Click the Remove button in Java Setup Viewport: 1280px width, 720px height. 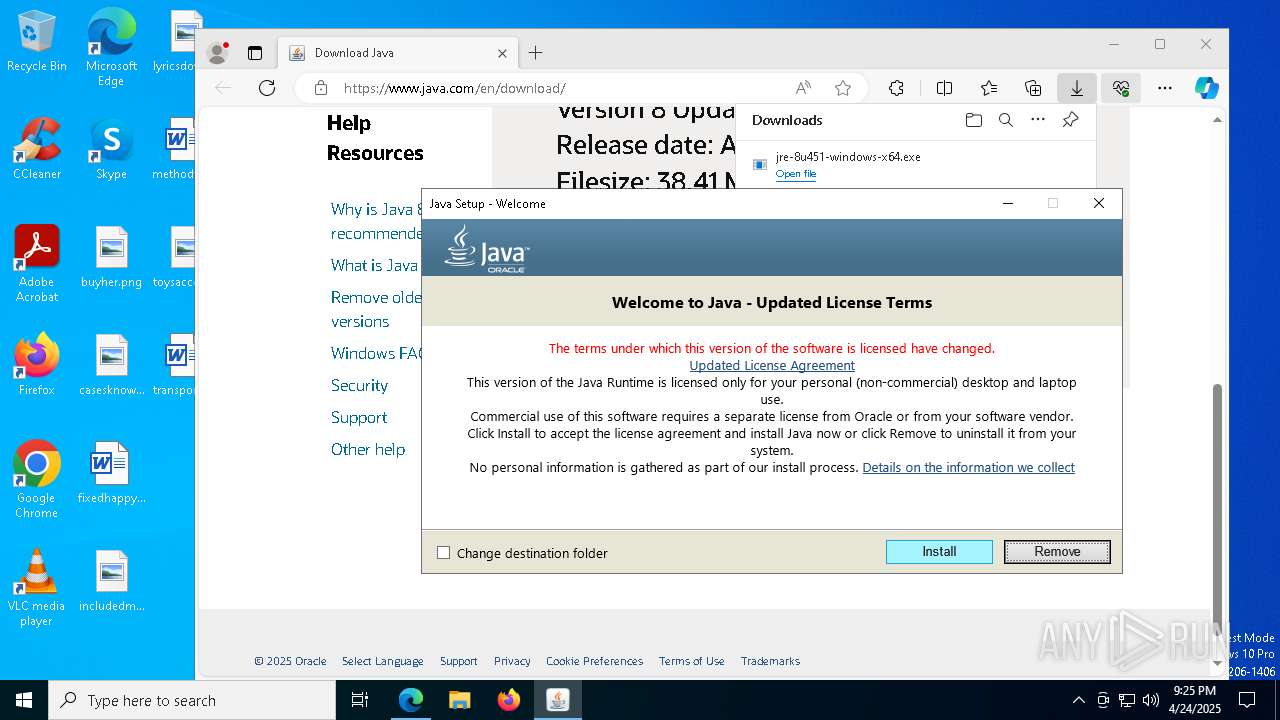[1057, 552]
